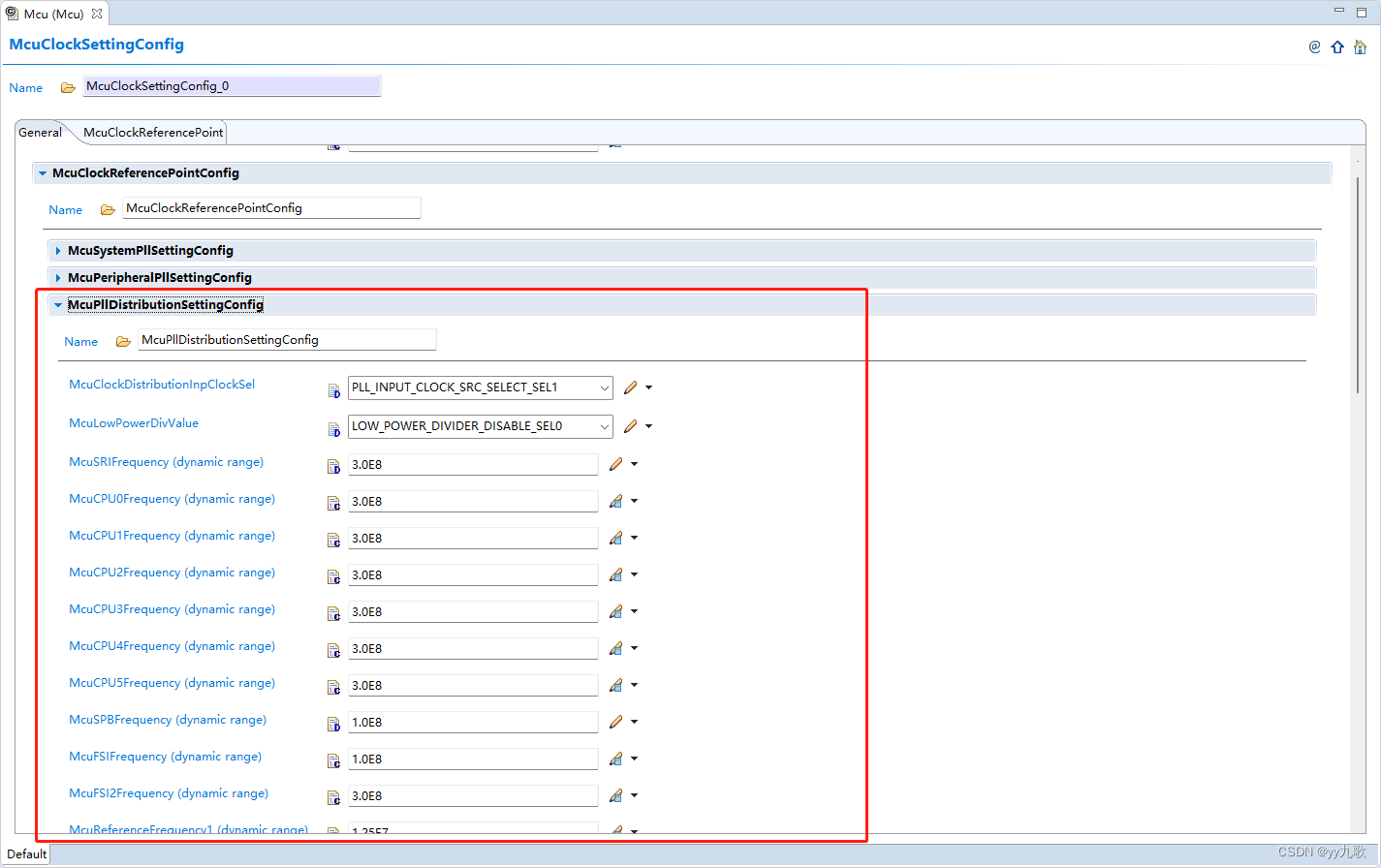Image resolution: width=1381 pixels, height=868 pixels.
Task: Click the parameter type icon before McuClockDistributionInpClockSel dropdown
Action: (x=333, y=390)
